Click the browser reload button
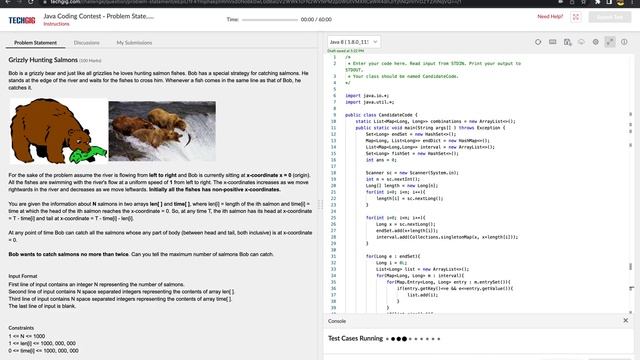 tap(31, 2)
